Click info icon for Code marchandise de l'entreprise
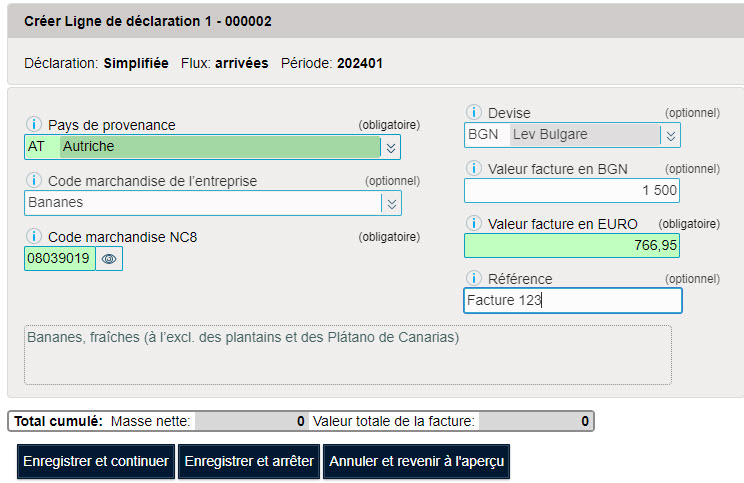The height and width of the screenshot is (483, 744). point(33,180)
